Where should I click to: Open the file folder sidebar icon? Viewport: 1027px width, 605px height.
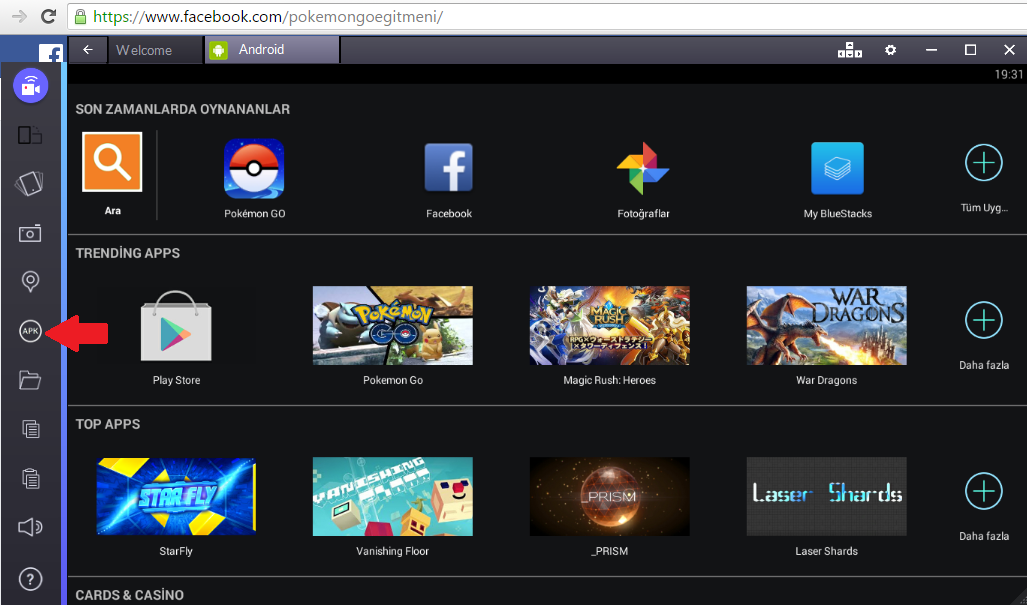(30, 380)
